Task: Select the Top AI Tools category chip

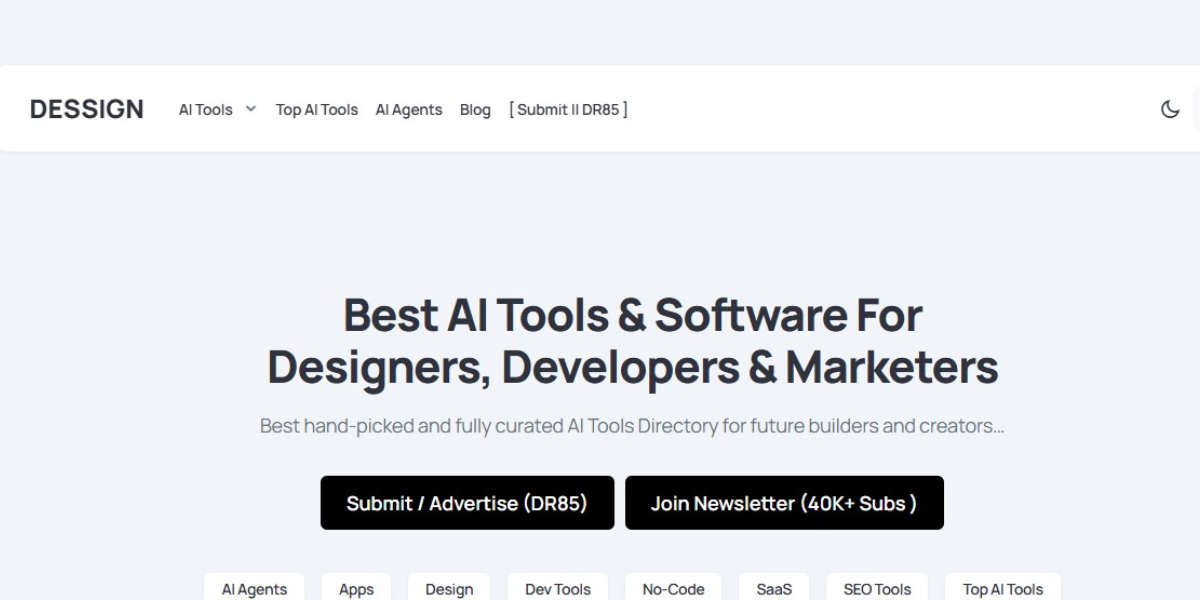Action: click(1003, 588)
